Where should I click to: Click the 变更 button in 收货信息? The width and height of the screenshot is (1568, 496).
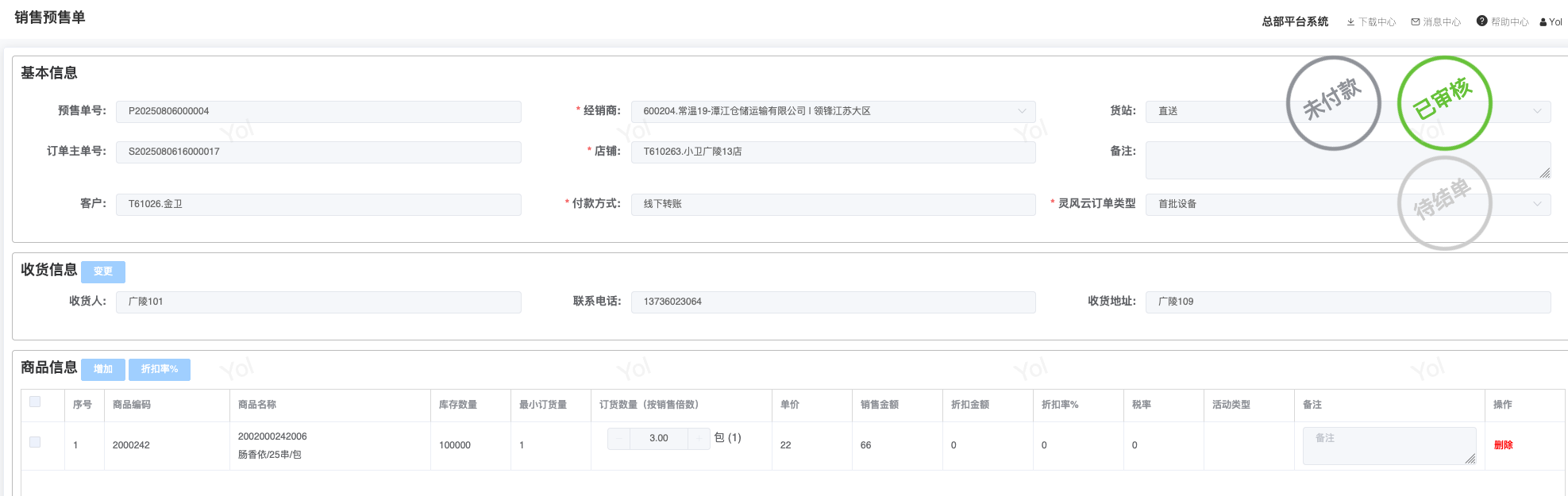click(103, 271)
